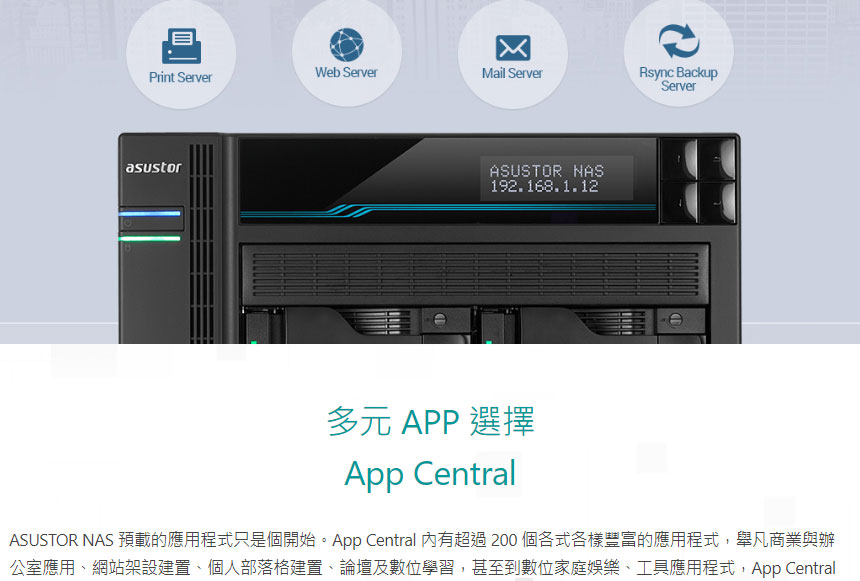
Task: Select the Web Server globe icon
Action: click(347, 44)
